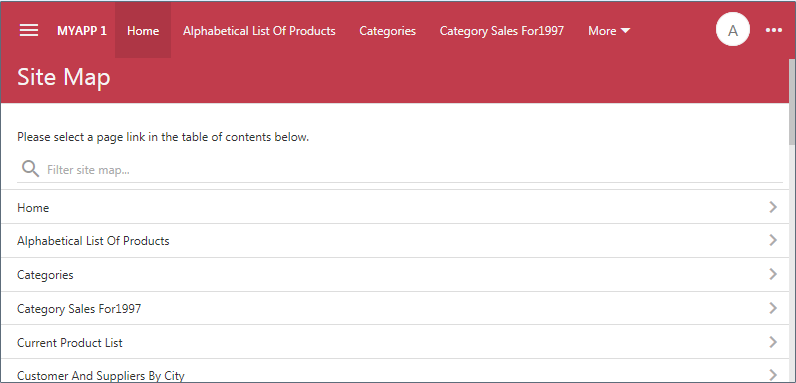Click the vertical scrollbar thumb on the right
This screenshot has height=383, width=796.
point(792,102)
